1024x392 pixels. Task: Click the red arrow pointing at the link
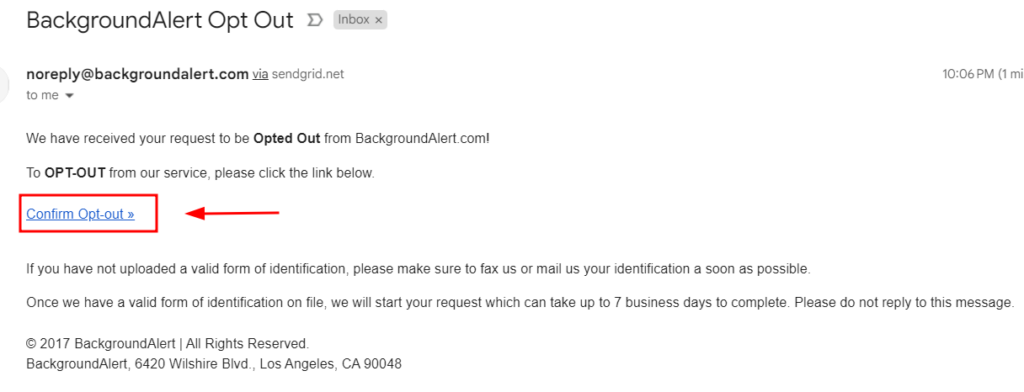click(x=233, y=213)
